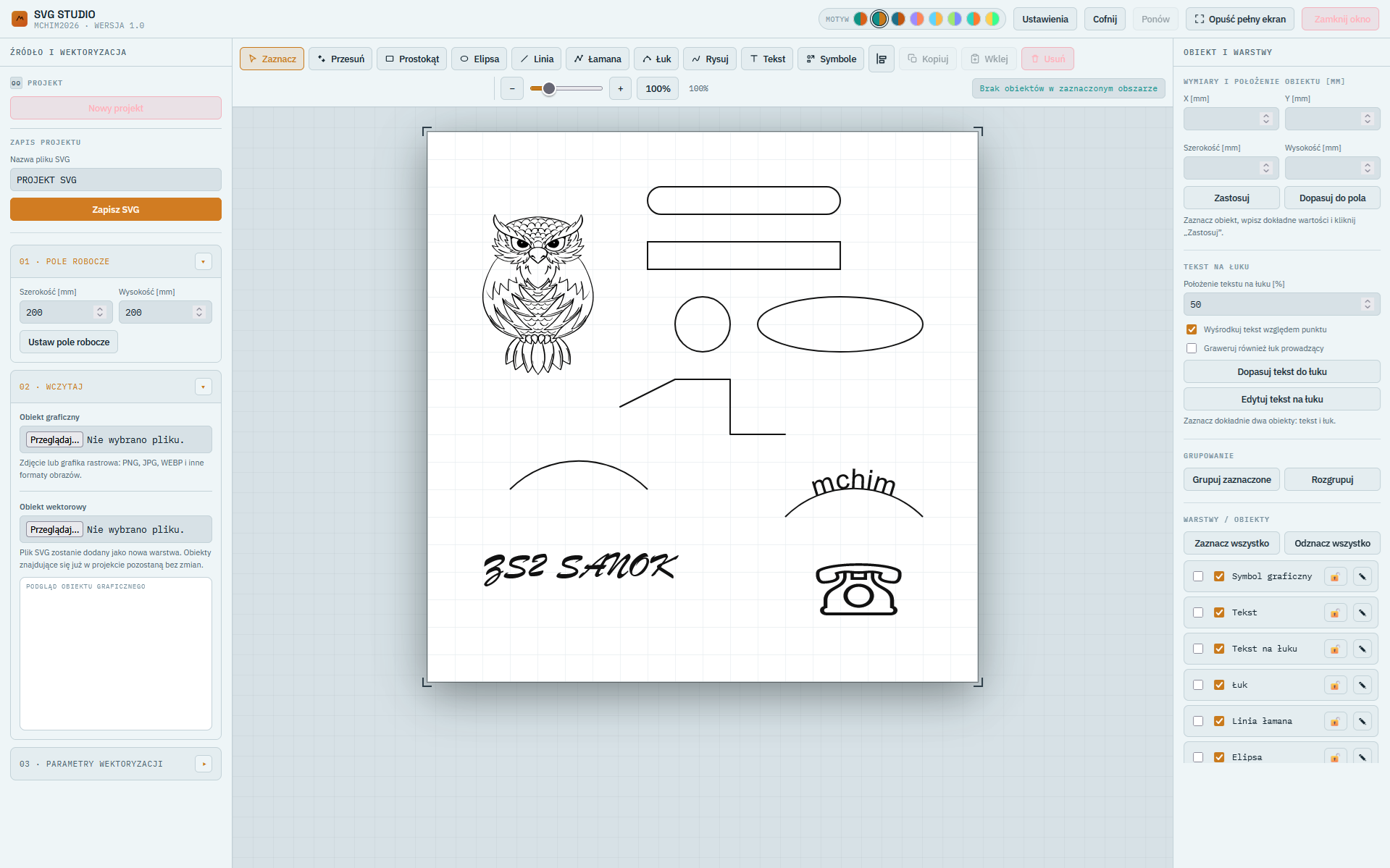The image size is (1390, 868).
Task: Click the zoom slider handle
Action: (549, 88)
